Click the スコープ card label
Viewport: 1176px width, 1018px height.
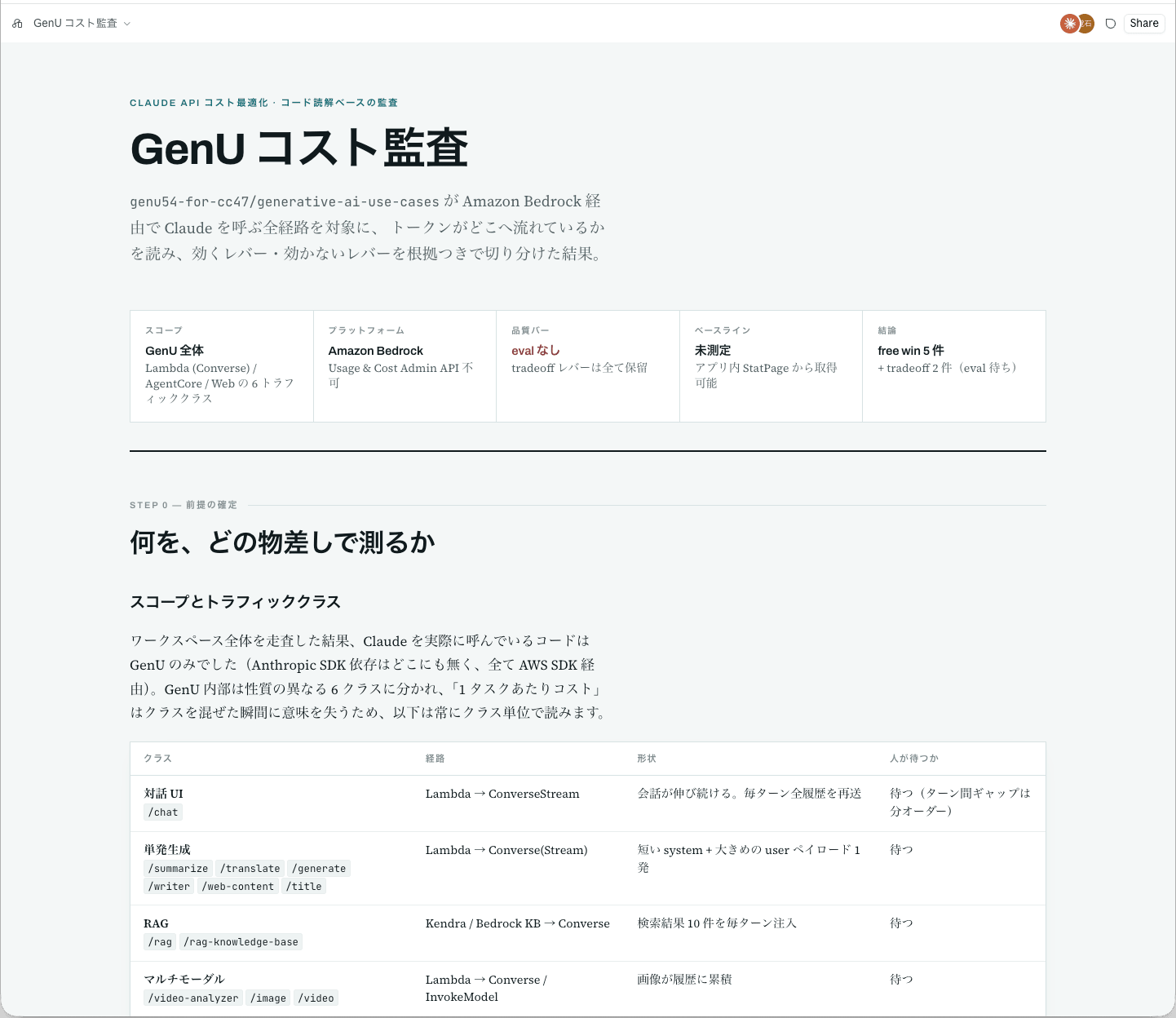(x=164, y=330)
